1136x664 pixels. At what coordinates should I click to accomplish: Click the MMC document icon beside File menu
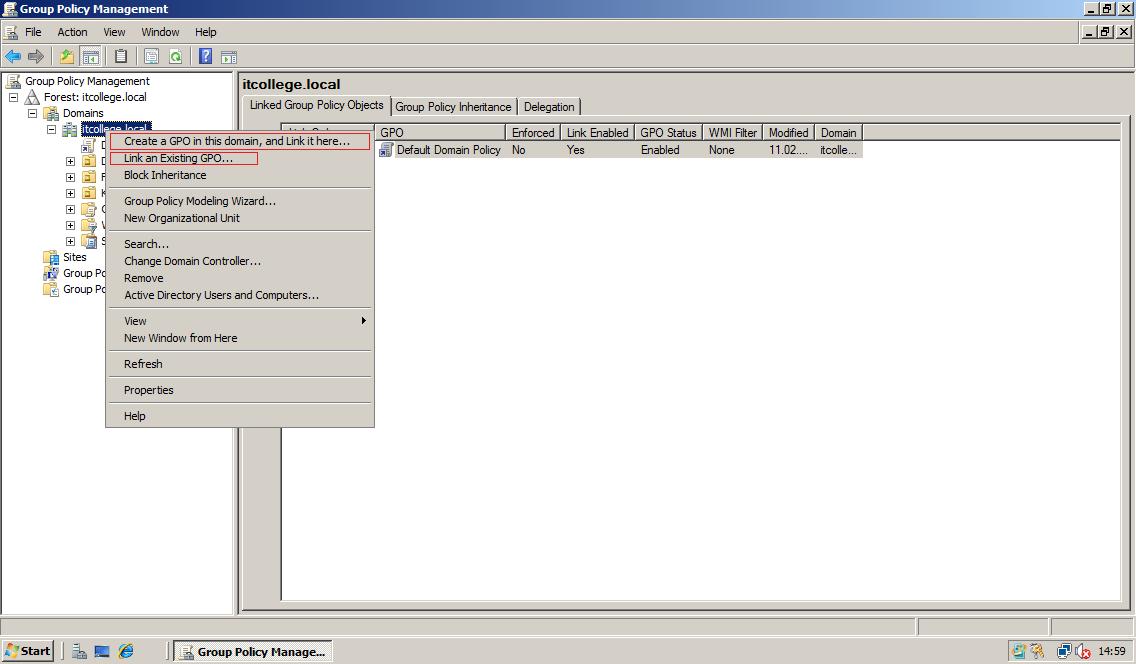coord(11,32)
